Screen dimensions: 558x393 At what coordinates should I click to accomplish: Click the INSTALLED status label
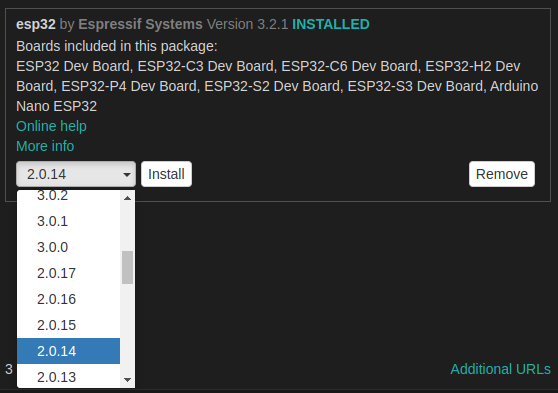pos(331,24)
